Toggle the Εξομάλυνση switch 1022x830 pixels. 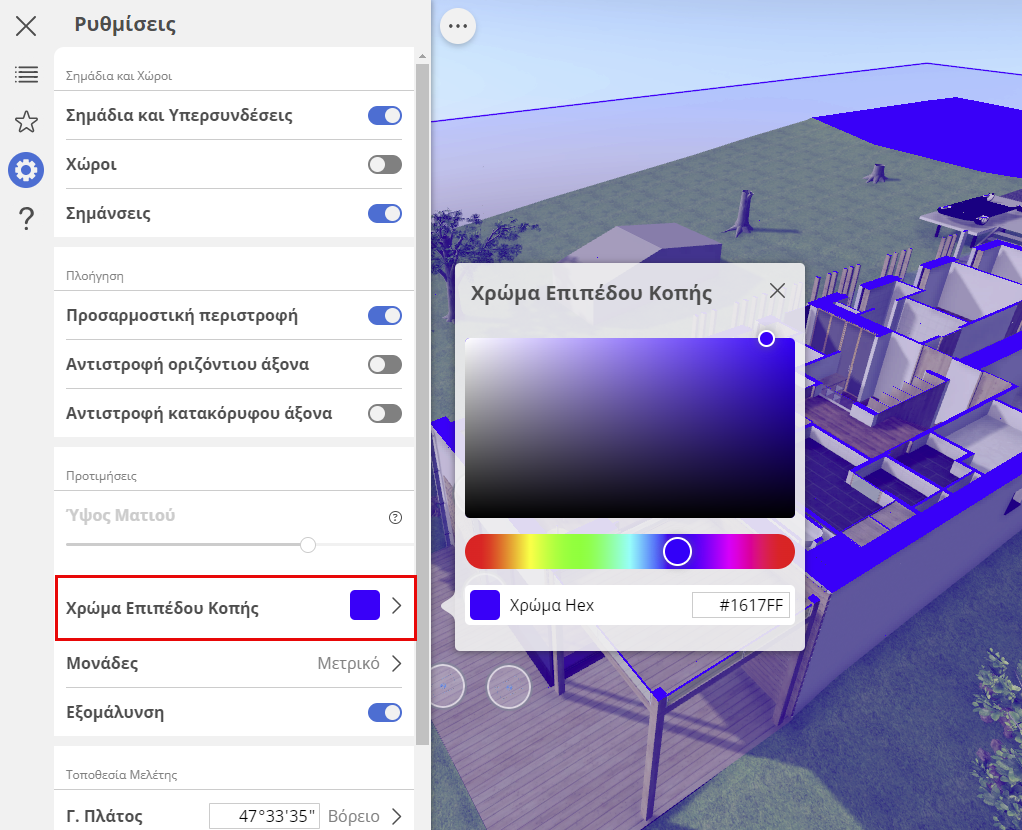pyautogui.click(x=385, y=713)
